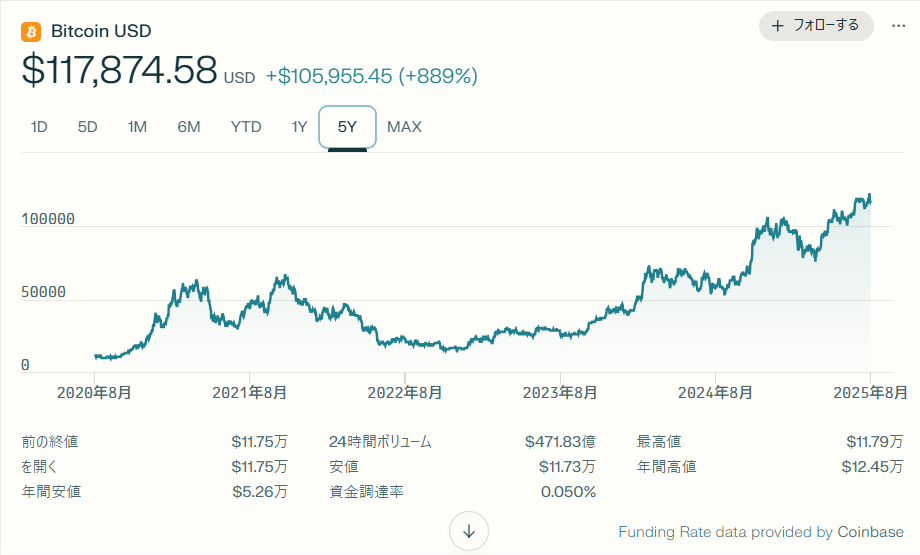Select the 5Y time range tab
Image resolution: width=920 pixels, height=555 pixels.
pyautogui.click(x=347, y=127)
